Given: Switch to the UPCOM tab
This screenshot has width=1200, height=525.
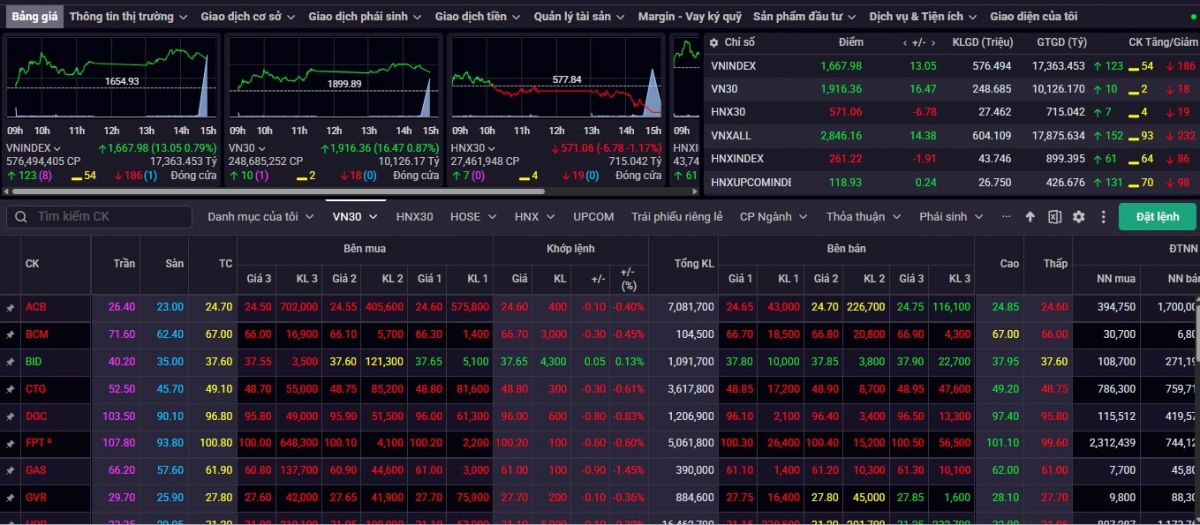Looking at the screenshot, I should pos(593,217).
